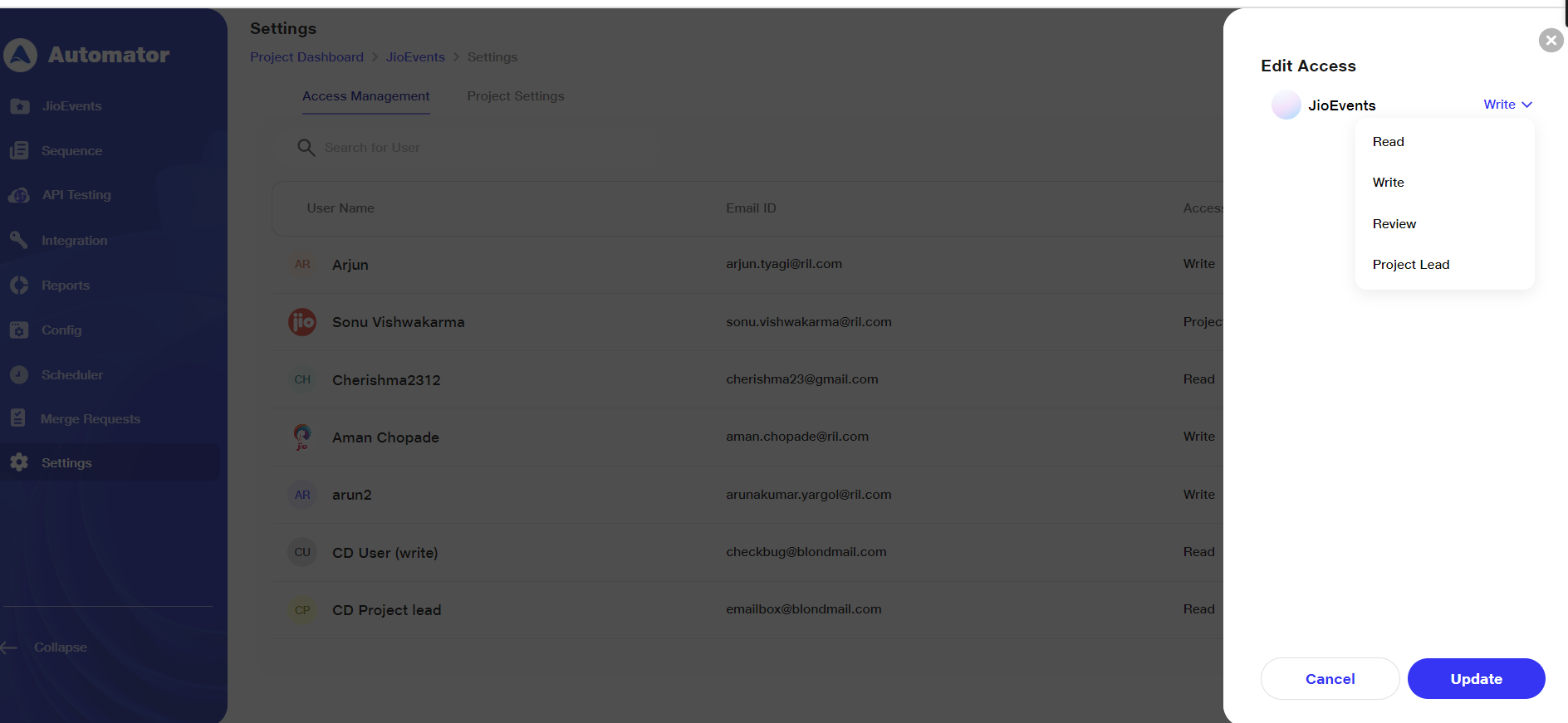Viewport: 1568px width, 723px height.
Task: Click arun2's AR avatar
Action: 302,495
